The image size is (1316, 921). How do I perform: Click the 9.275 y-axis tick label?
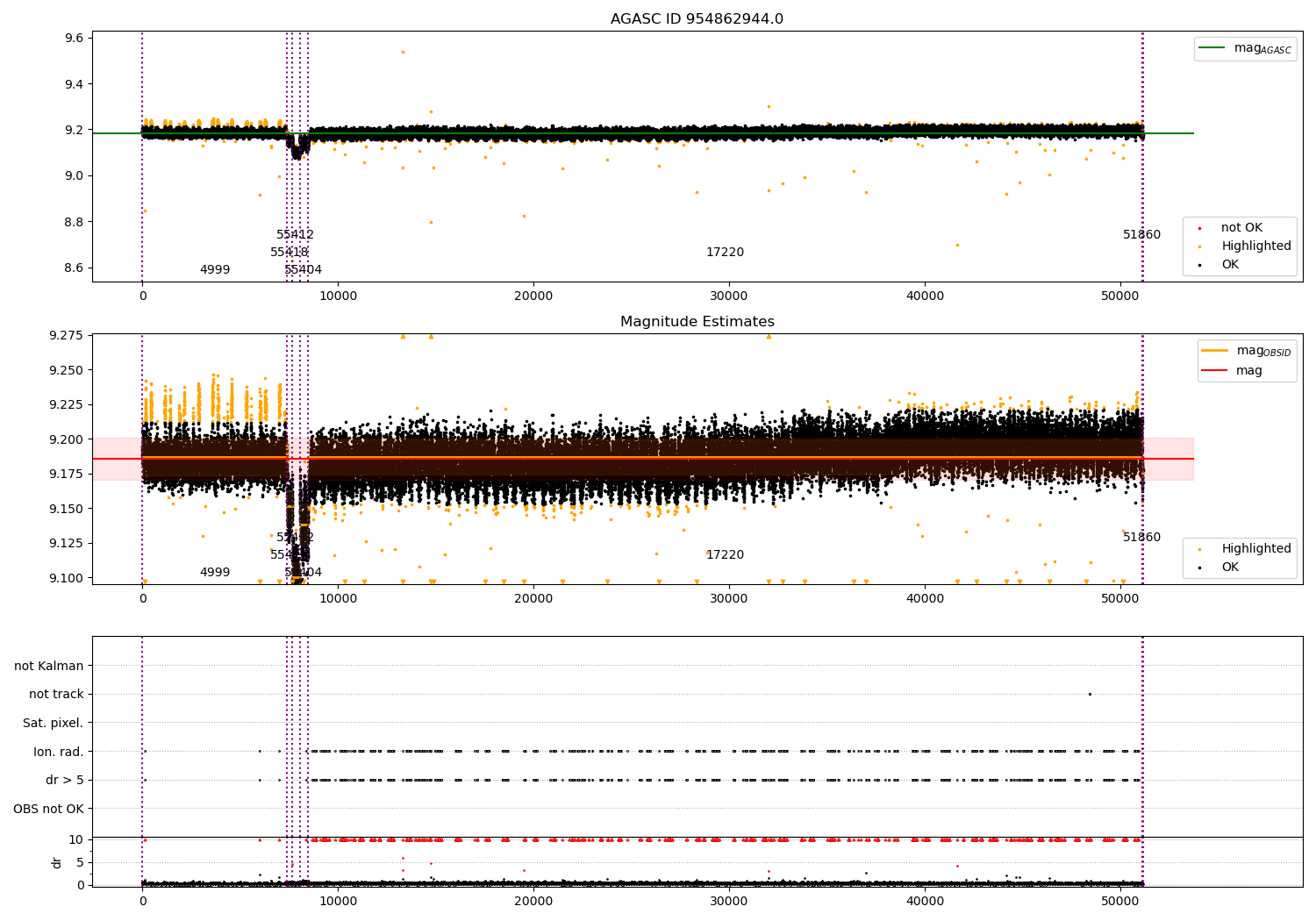click(x=67, y=335)
